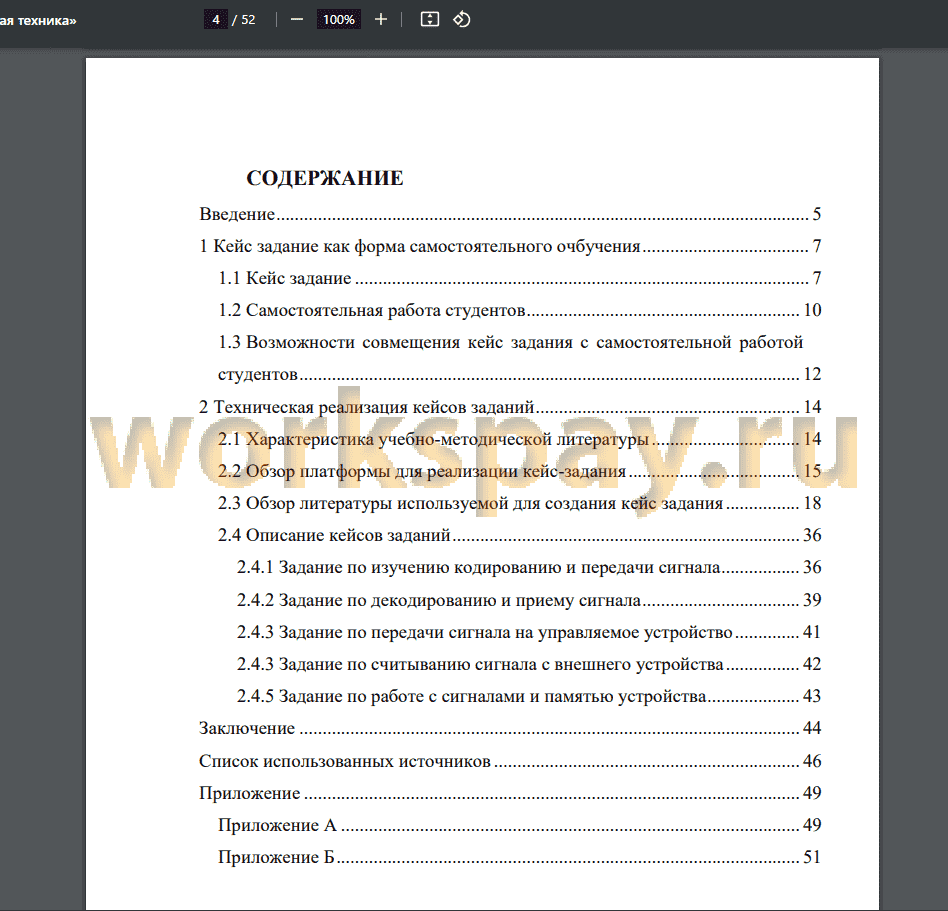Zoom out with the minus button
This screenshot has height=911, width=948.
[296, 20]
